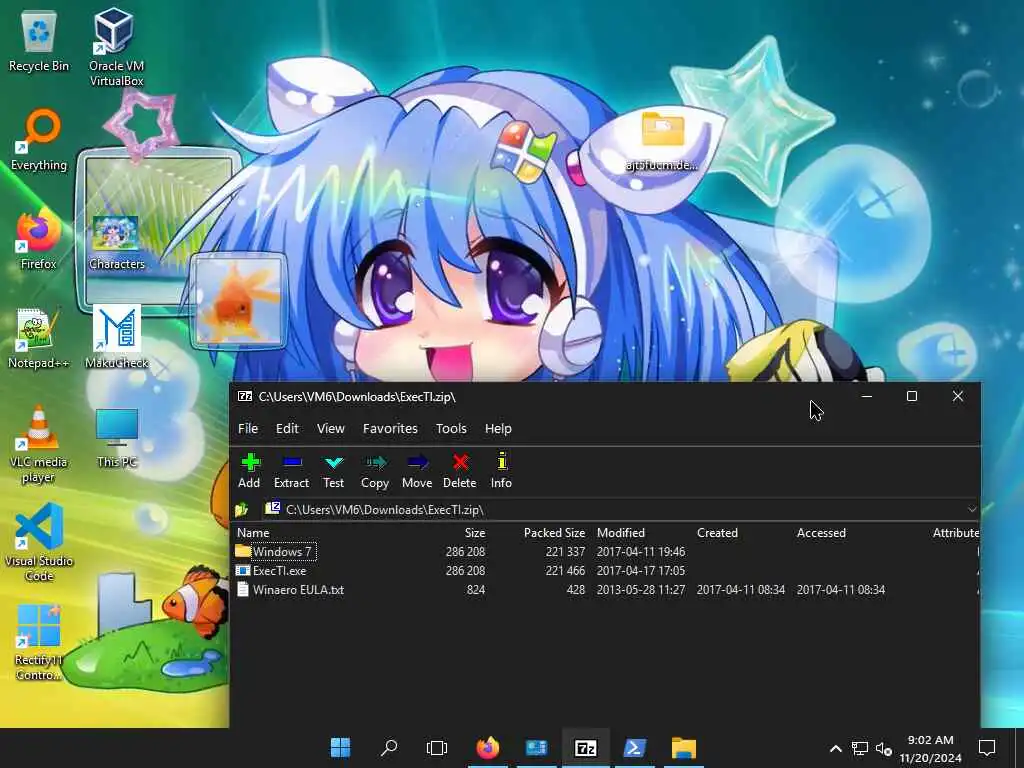Open File Explorer from the taskbar

(x=684, y=747)
